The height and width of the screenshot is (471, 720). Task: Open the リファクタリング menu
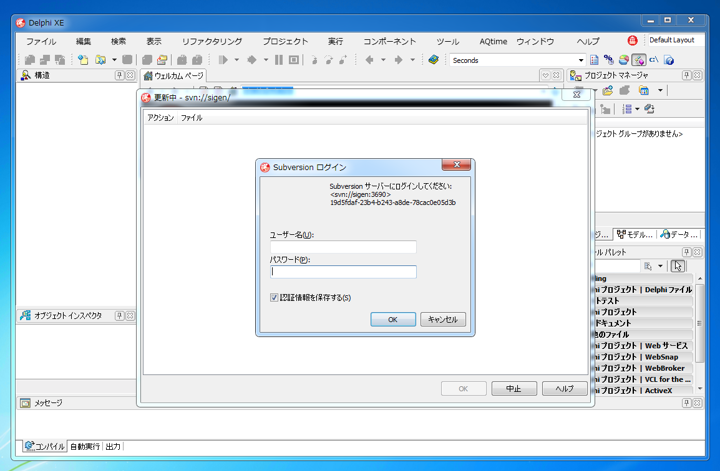click(212, 41)
